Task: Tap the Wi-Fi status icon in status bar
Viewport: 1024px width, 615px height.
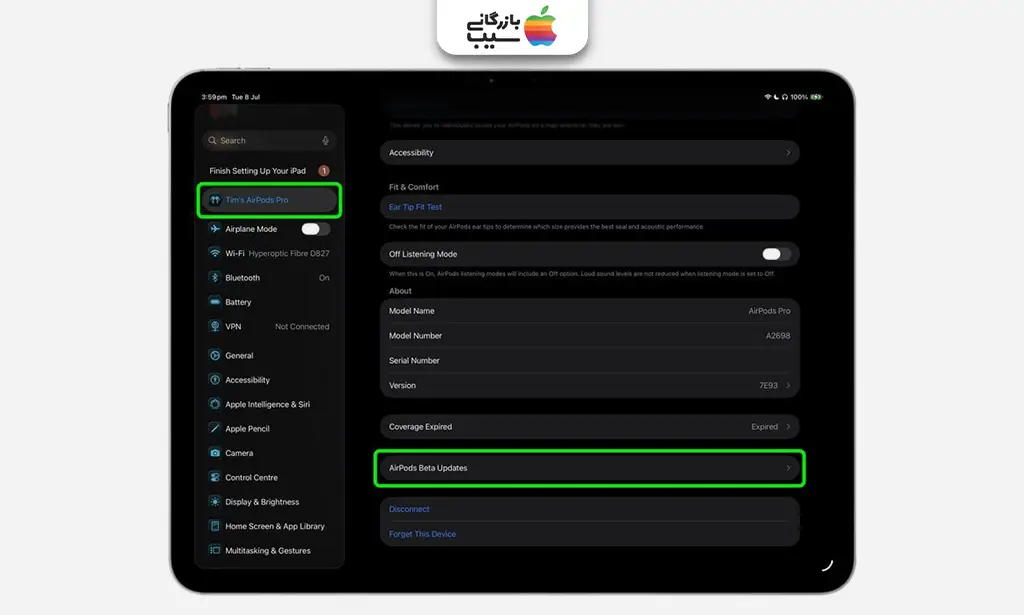Action: pyautogui.click(x=768, y=97)
